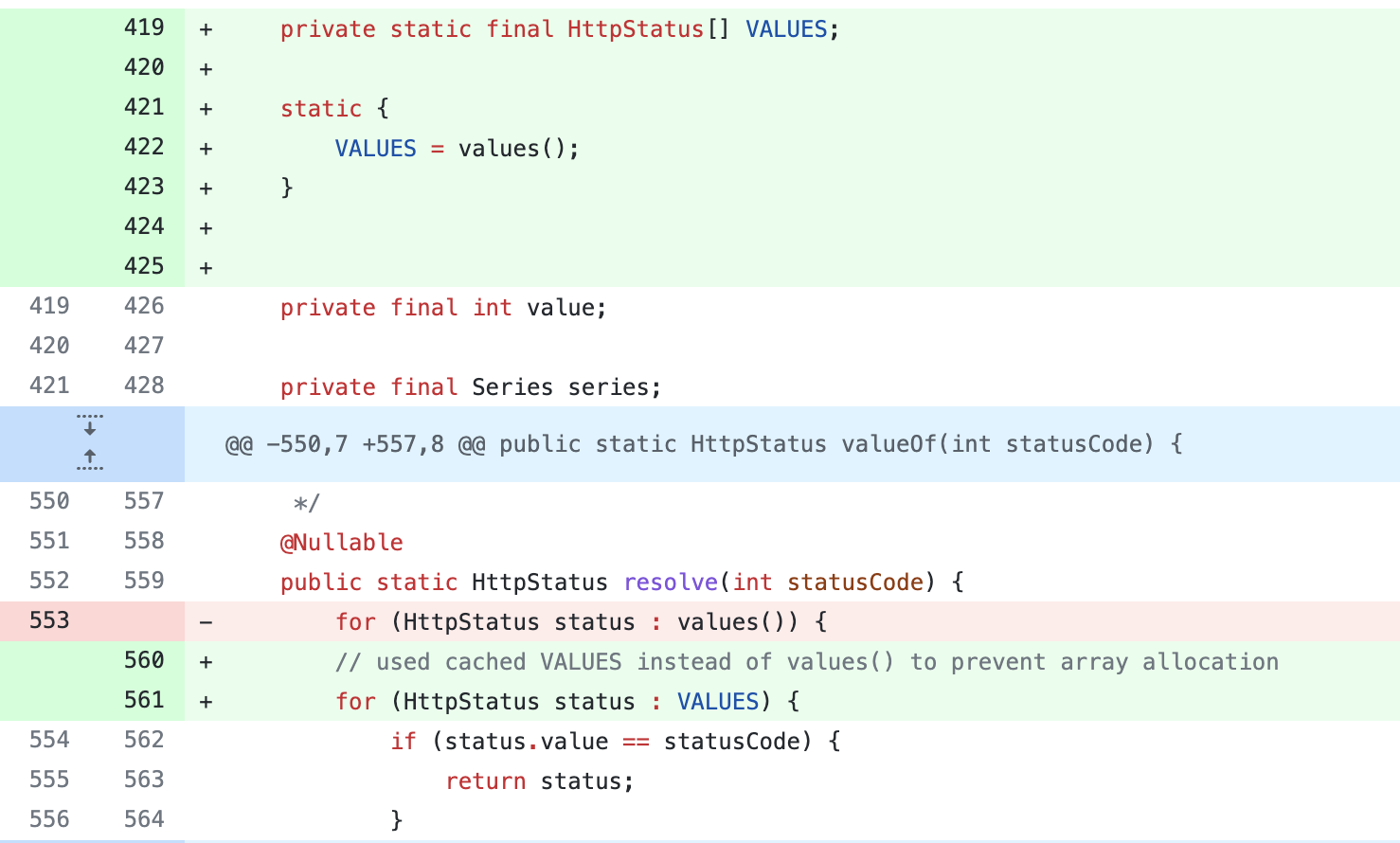Select new line number 421 of the static block
Screen dimensions: 1400x843
pyautogui.click(x=144, y=107)
